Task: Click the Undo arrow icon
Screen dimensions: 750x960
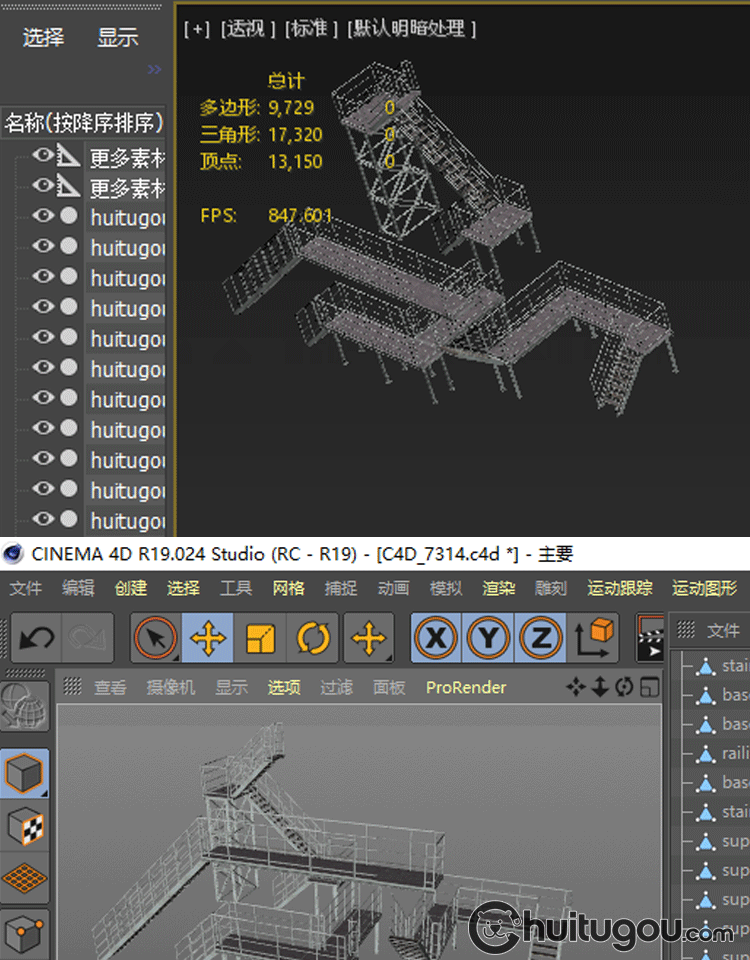Action: pyautogui.click(x=37, y=638)
